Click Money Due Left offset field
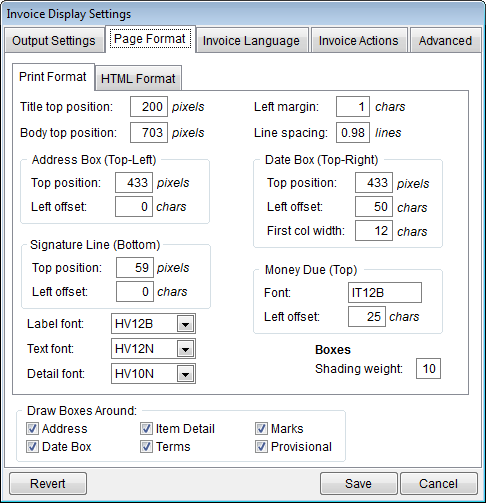486x503 pixels. [x=367, y=317]
